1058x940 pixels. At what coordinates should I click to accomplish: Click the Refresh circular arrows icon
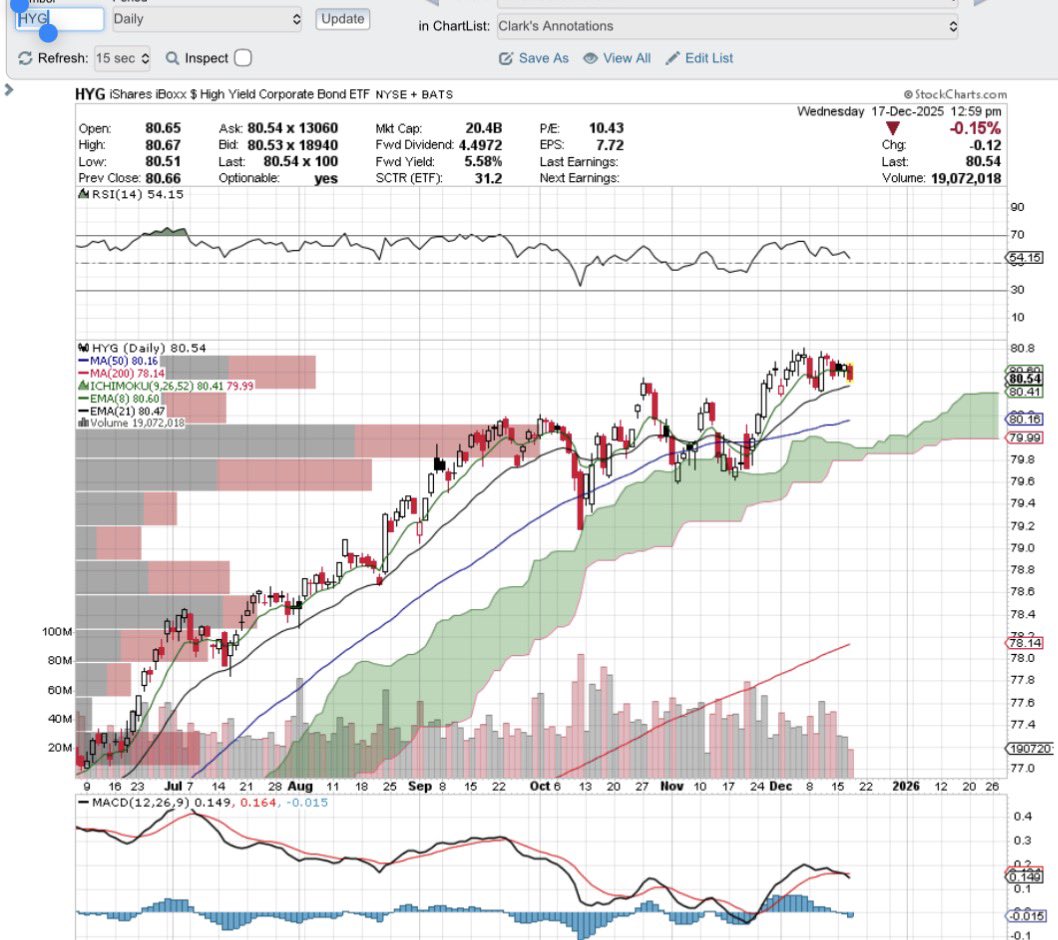coord(25,58)
